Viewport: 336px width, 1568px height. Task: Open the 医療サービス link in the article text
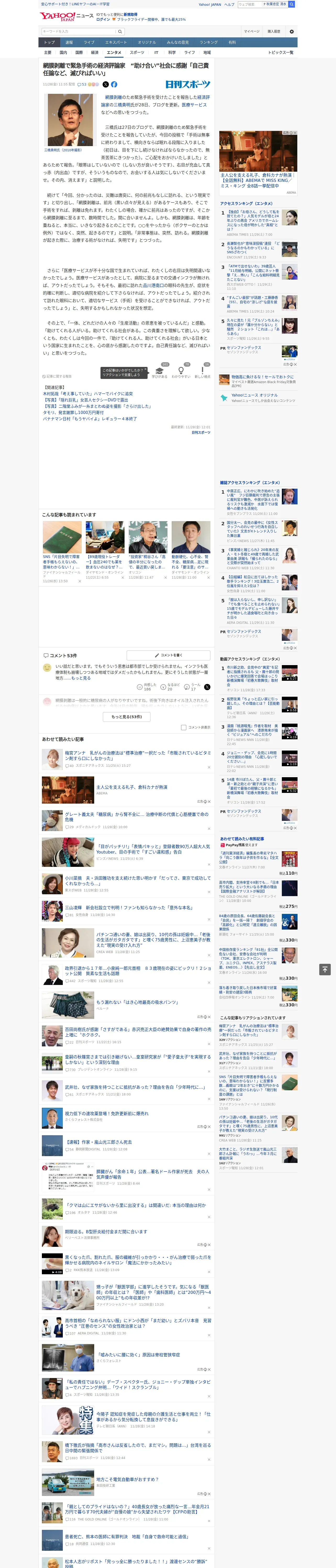(194, 105)
